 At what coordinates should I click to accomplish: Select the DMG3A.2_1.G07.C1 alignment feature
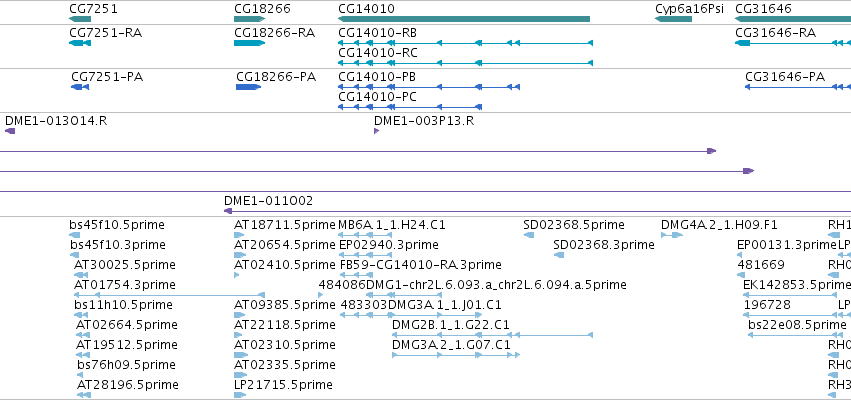pos(456,355)
